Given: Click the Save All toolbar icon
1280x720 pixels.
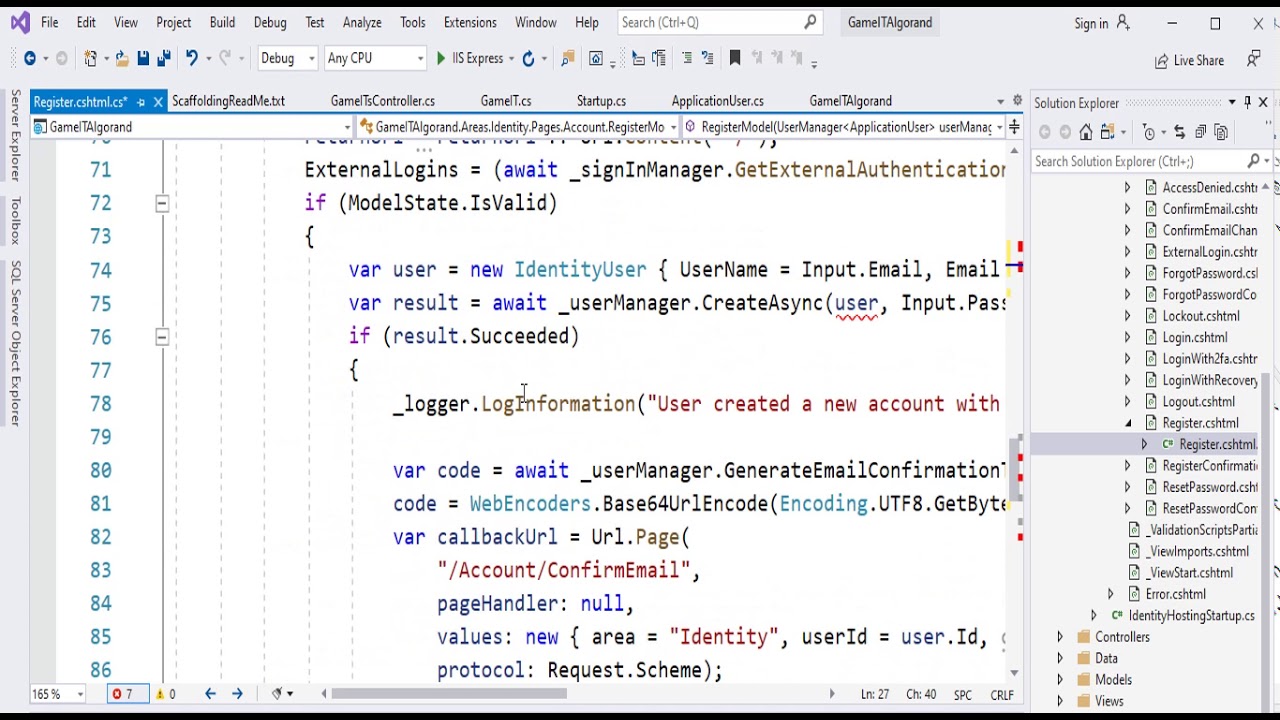Looking at the screenshot, I should 164,59.
